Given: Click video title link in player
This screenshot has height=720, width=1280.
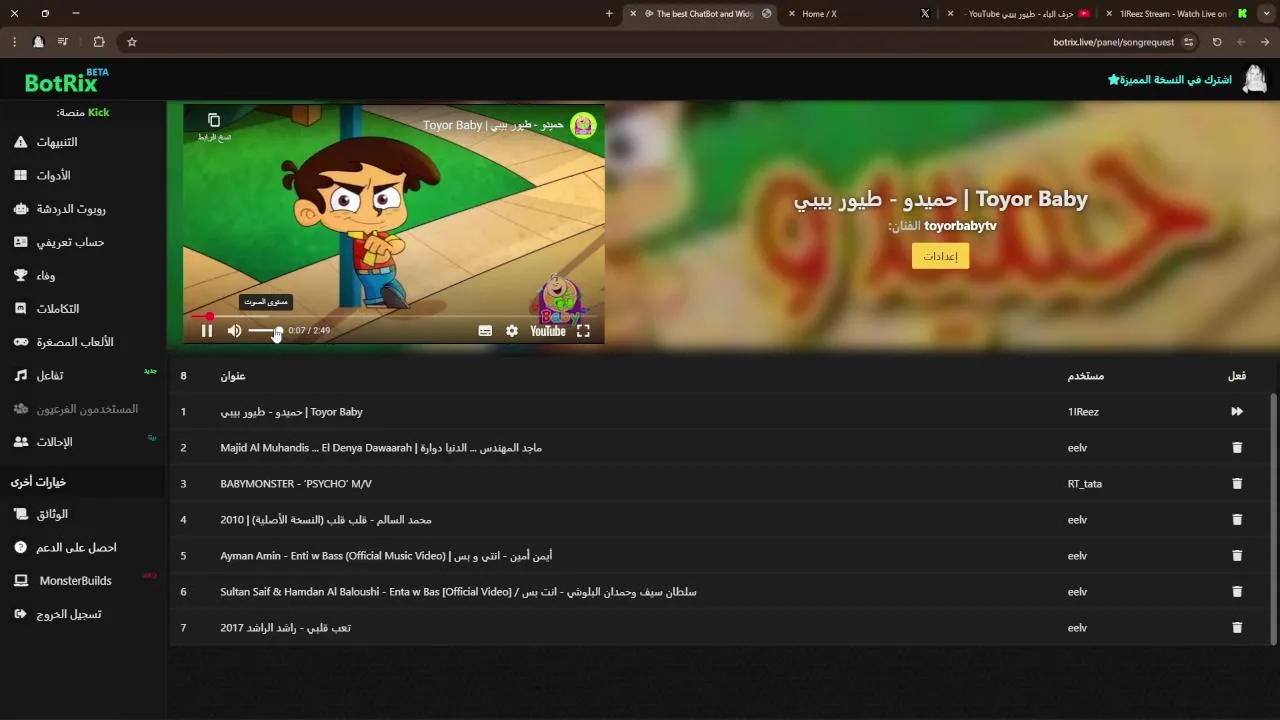Looking at the screenshot, I should [x=492, y=125].
